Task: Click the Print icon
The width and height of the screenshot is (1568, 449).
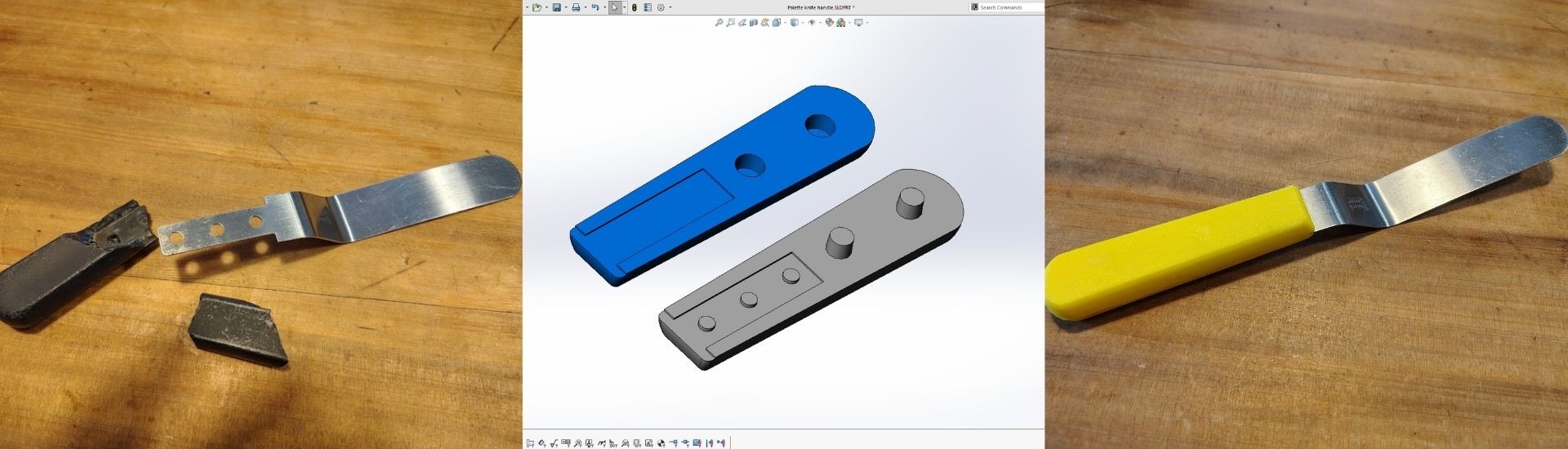Action: pyautogui.click(x=576, y=7)
